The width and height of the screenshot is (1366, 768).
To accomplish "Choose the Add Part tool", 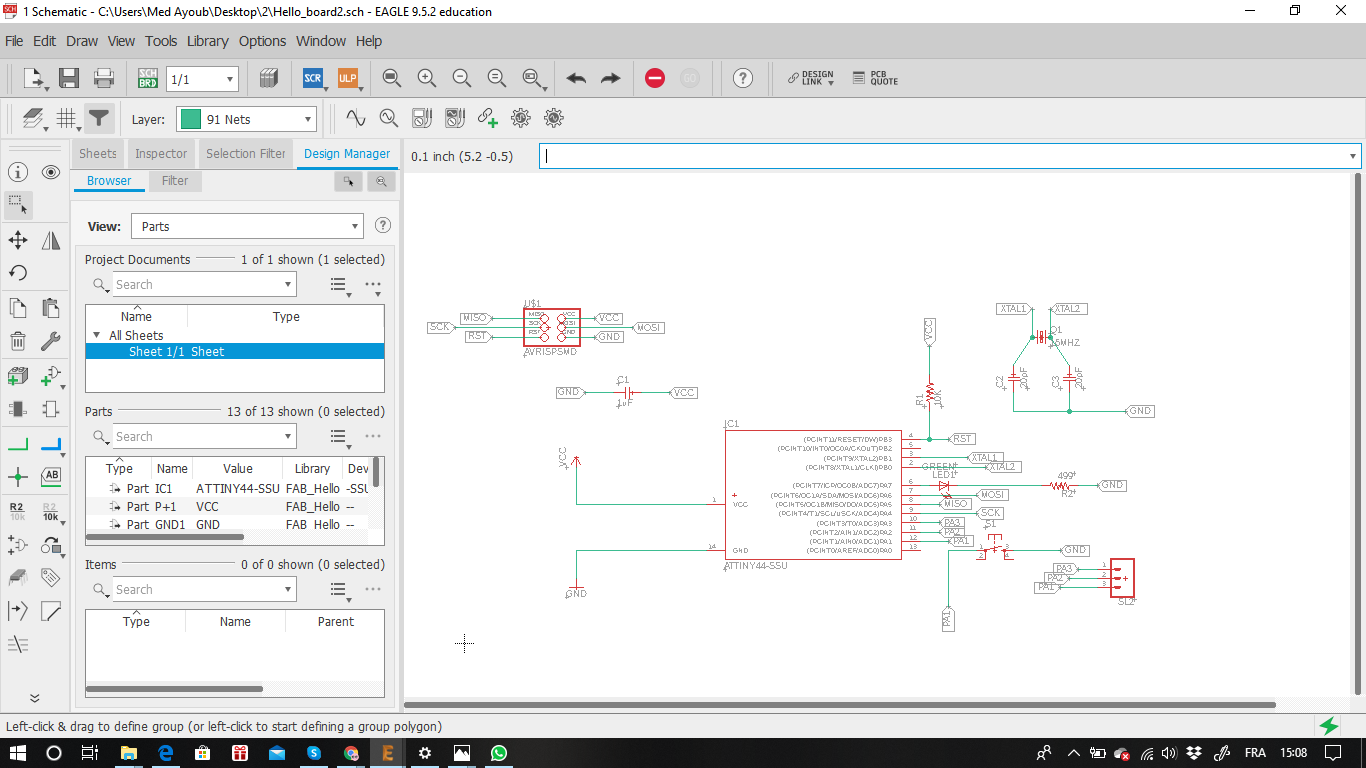I will pos(17,377).
